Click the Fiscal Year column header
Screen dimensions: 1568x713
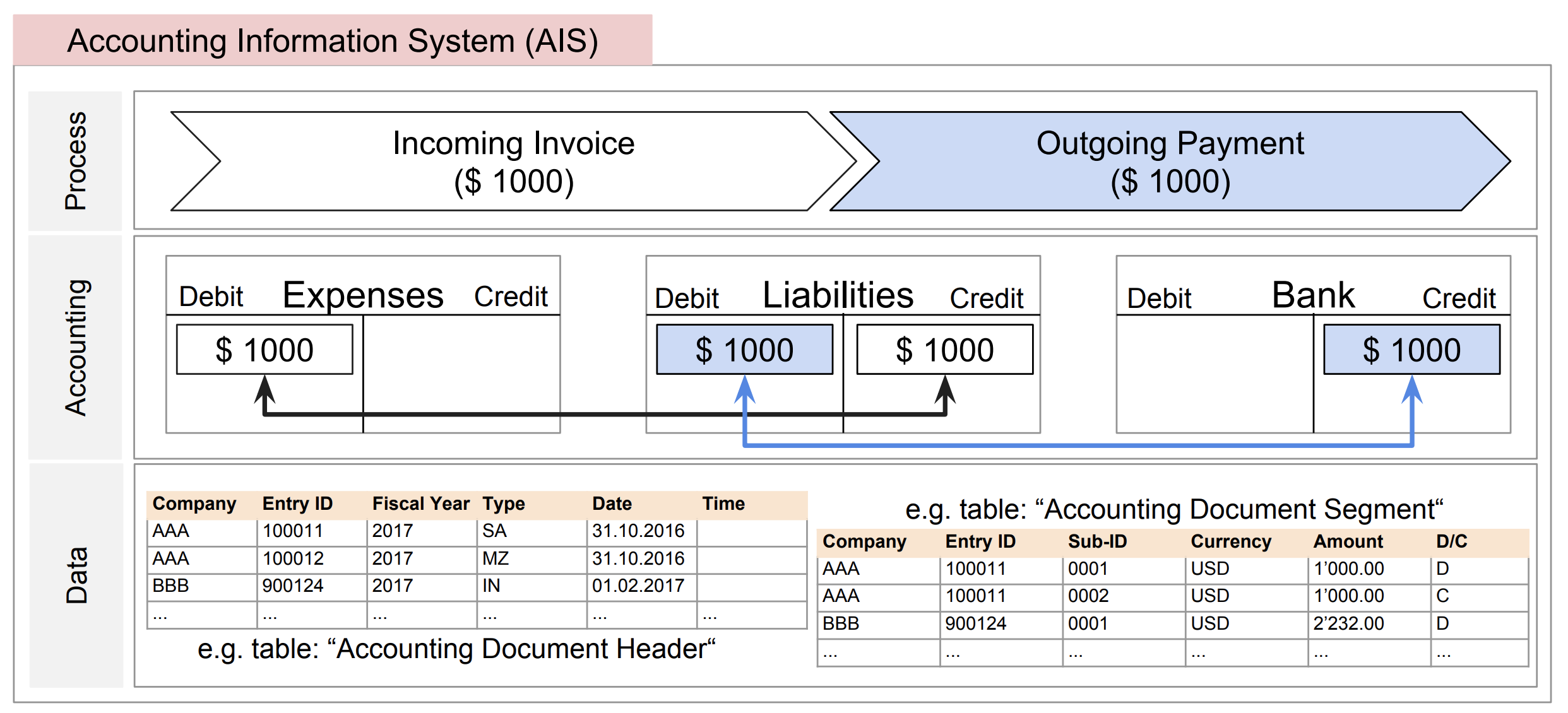click(421, 504)
